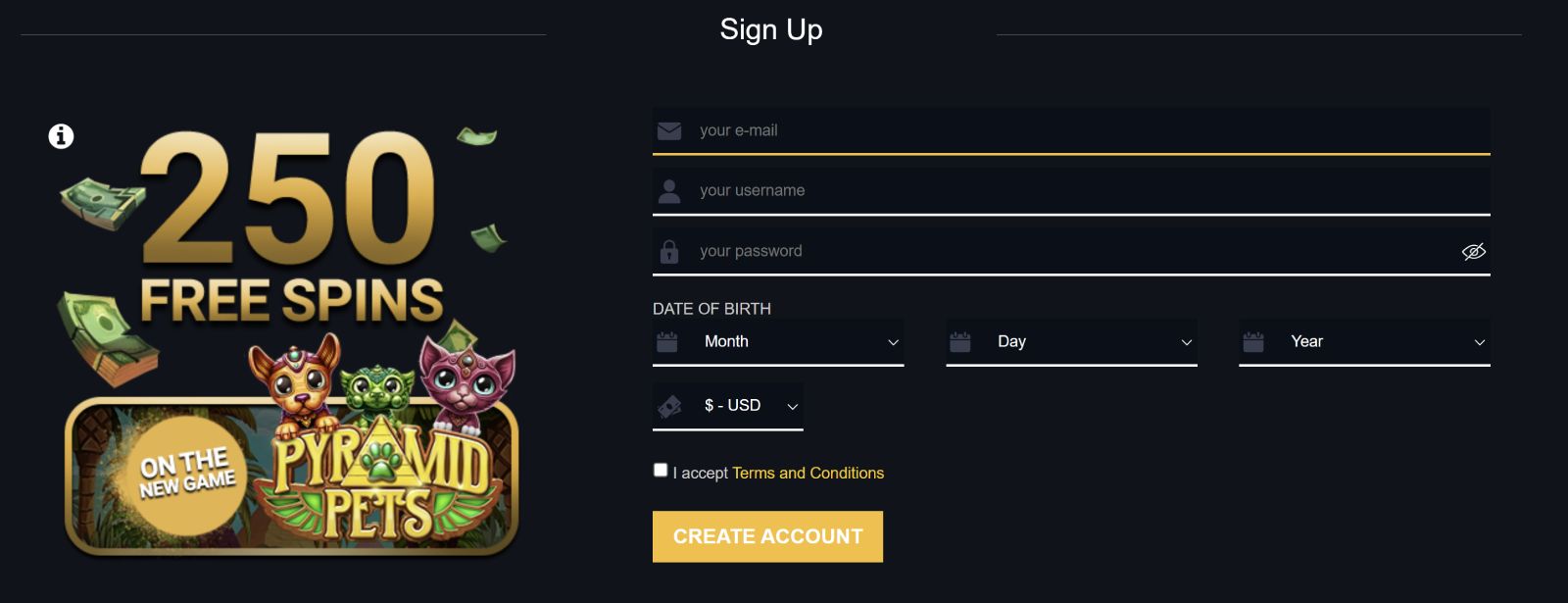The image size is (1568, 603).
Task: Open the Terms and Conditions link
Action: tap(808, 474)
